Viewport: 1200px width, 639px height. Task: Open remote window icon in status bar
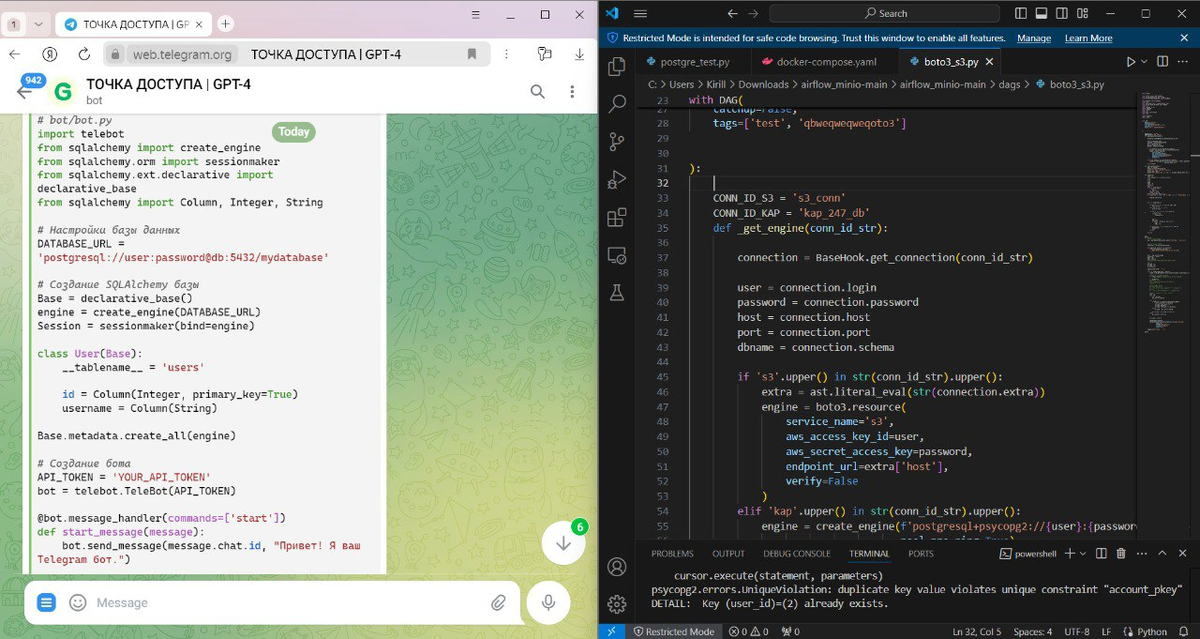(x=612, y=631)
